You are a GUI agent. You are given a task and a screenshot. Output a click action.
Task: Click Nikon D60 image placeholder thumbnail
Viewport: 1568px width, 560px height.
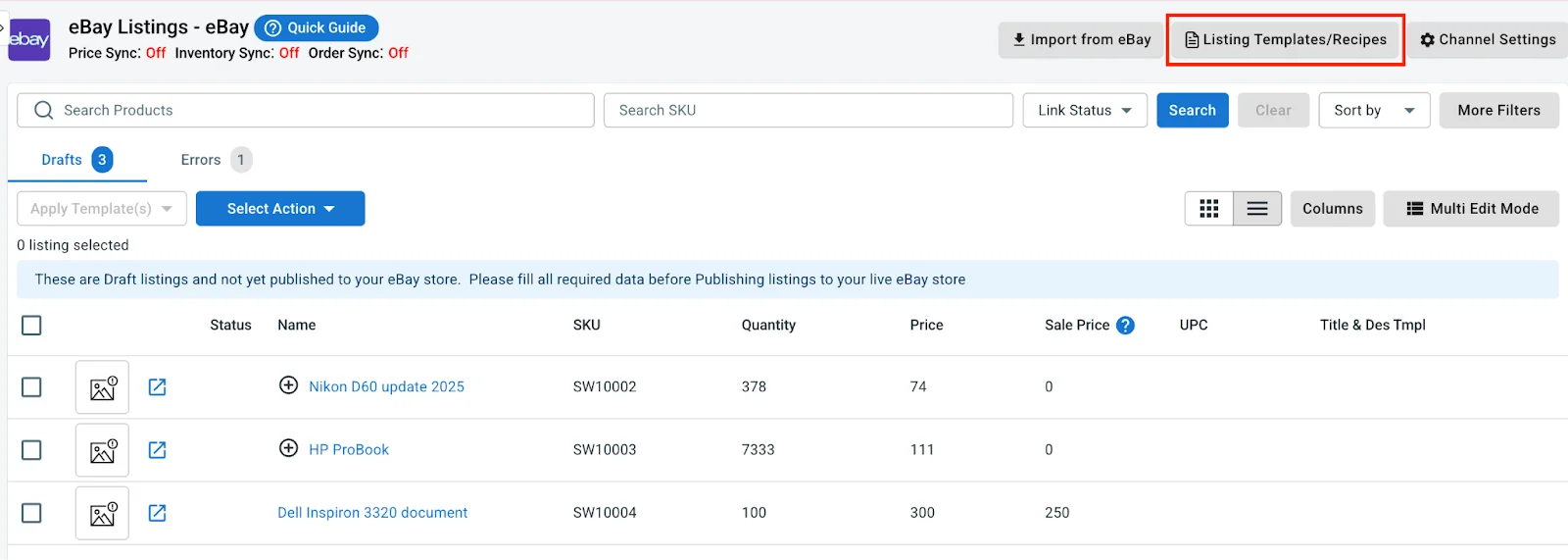(102, 387)
